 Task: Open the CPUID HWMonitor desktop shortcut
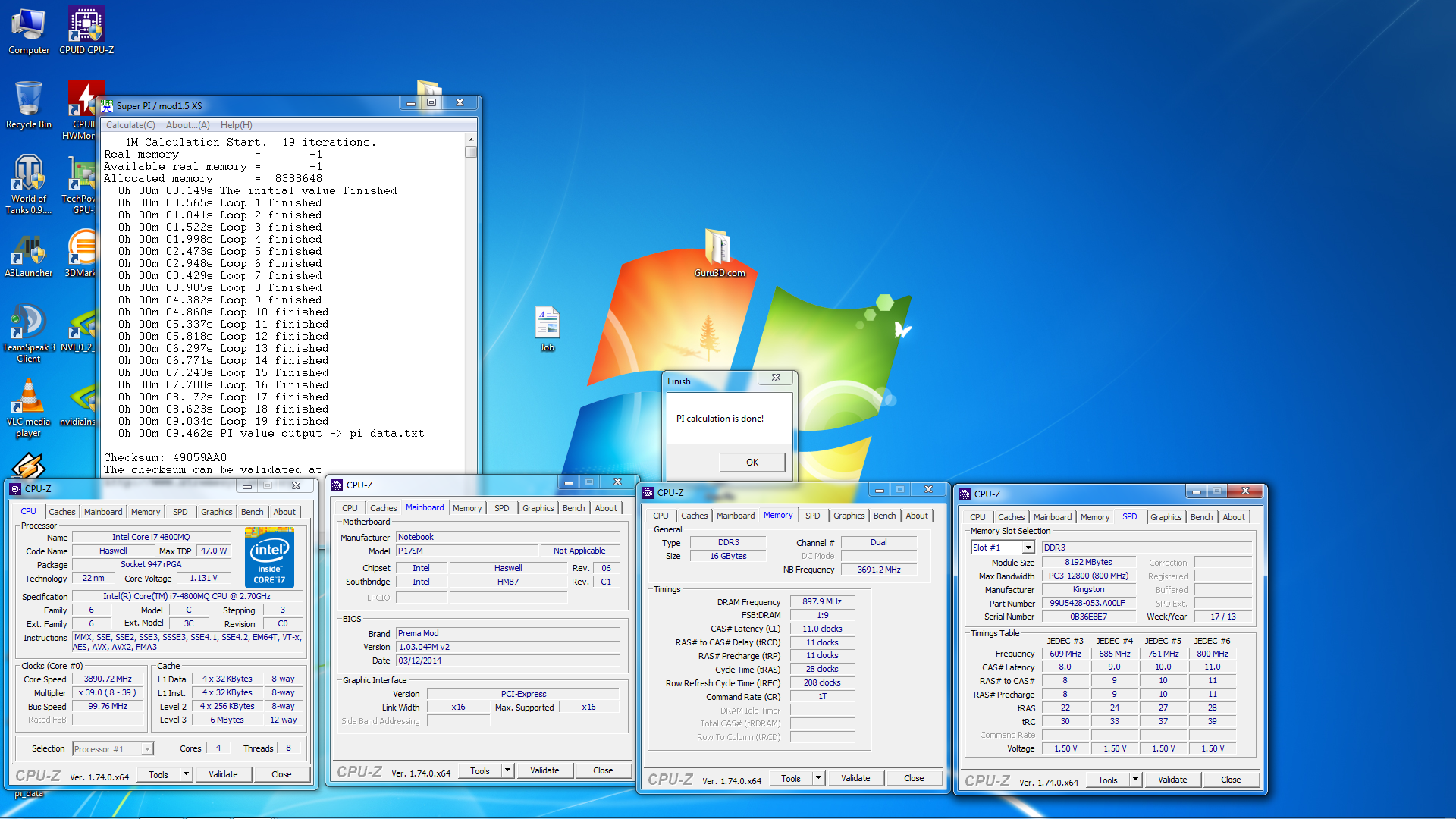pos(80,110)
